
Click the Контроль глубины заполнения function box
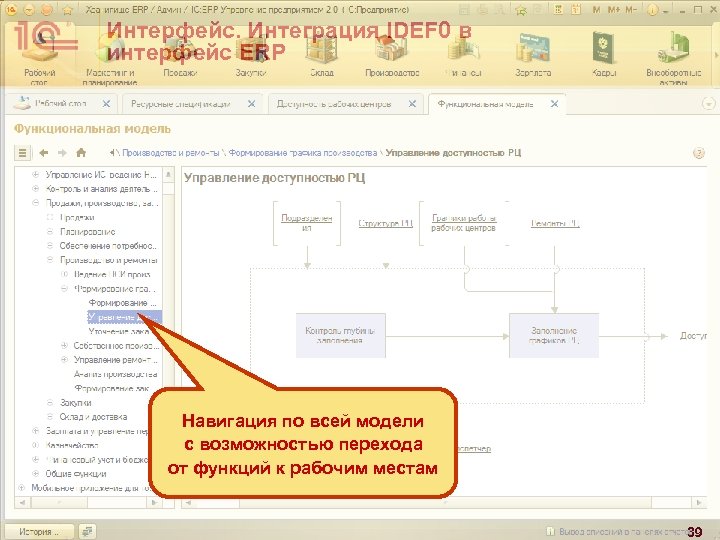(341, 336)
